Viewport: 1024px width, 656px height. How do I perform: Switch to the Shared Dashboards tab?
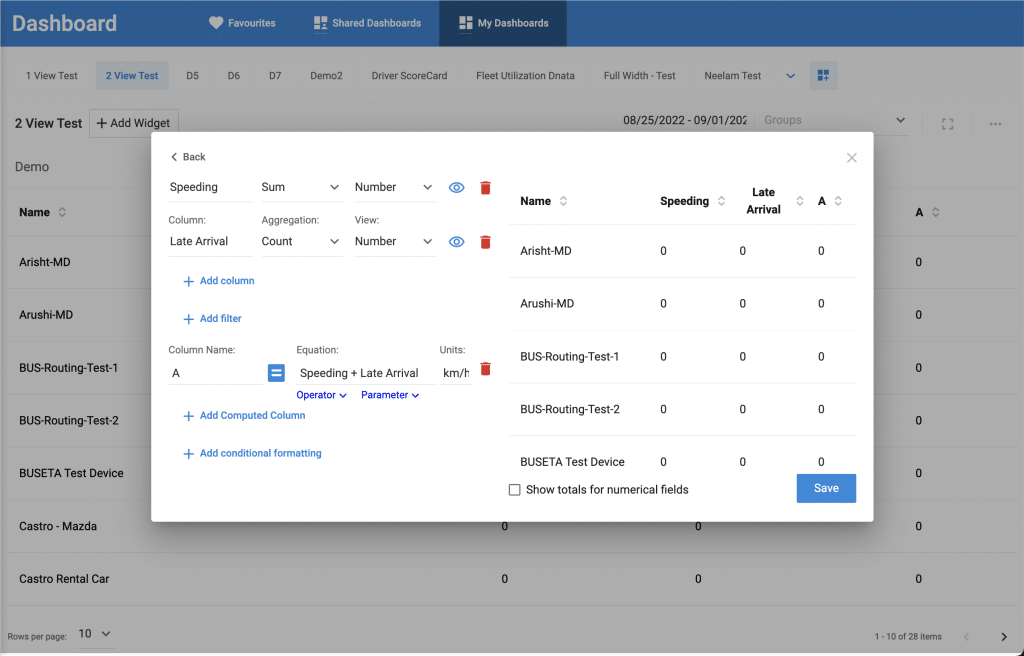point(366,23)
